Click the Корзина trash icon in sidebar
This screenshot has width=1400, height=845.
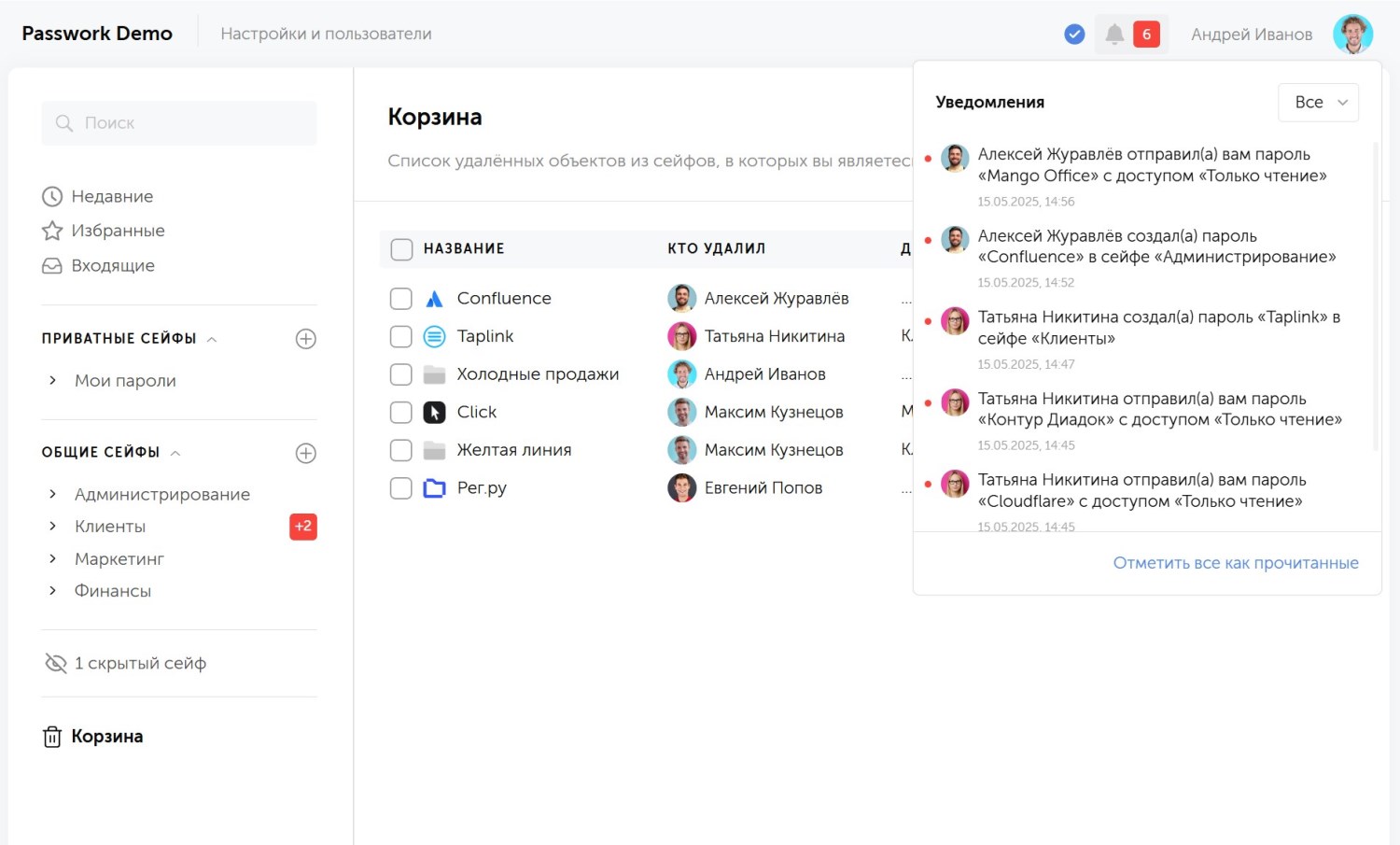coord(53,737)
